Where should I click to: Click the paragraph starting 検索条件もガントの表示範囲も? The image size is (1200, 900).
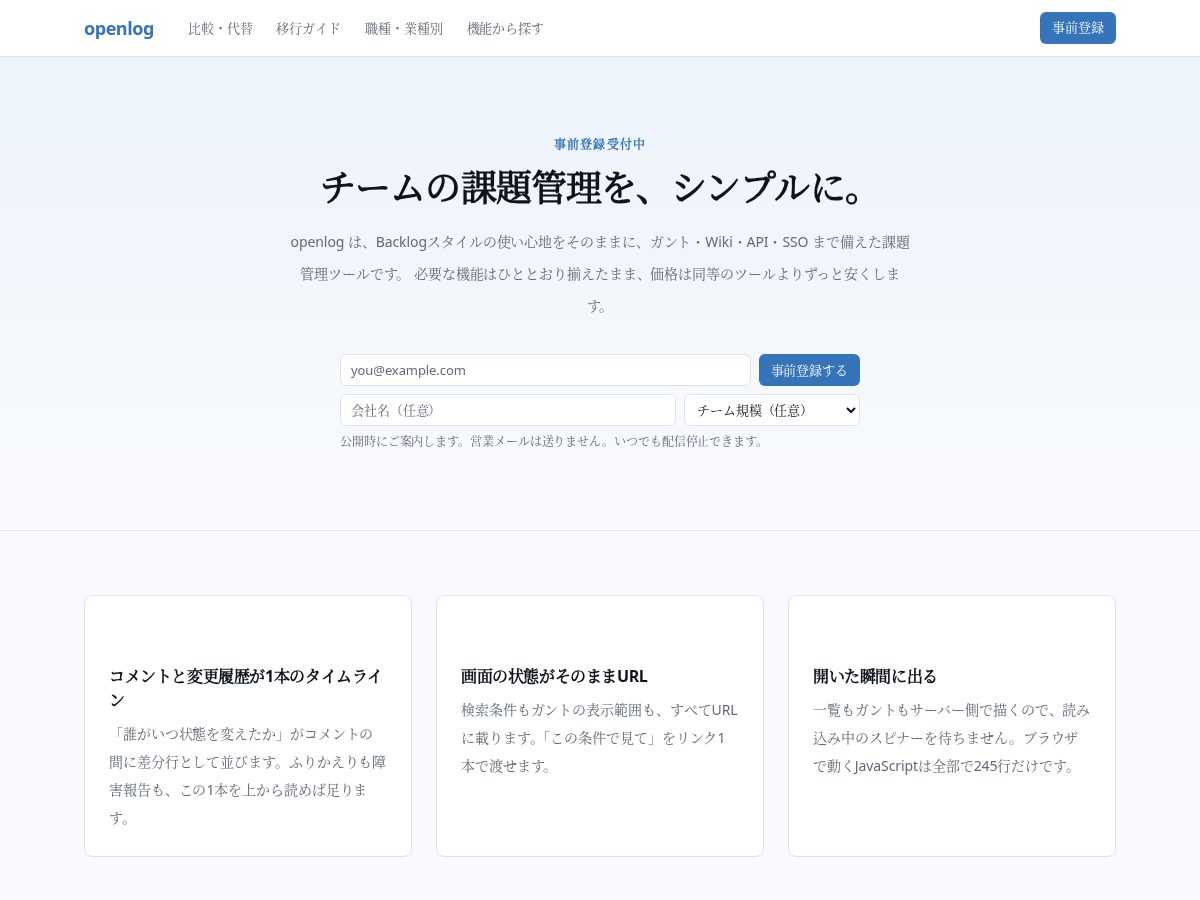click(599, 738)
